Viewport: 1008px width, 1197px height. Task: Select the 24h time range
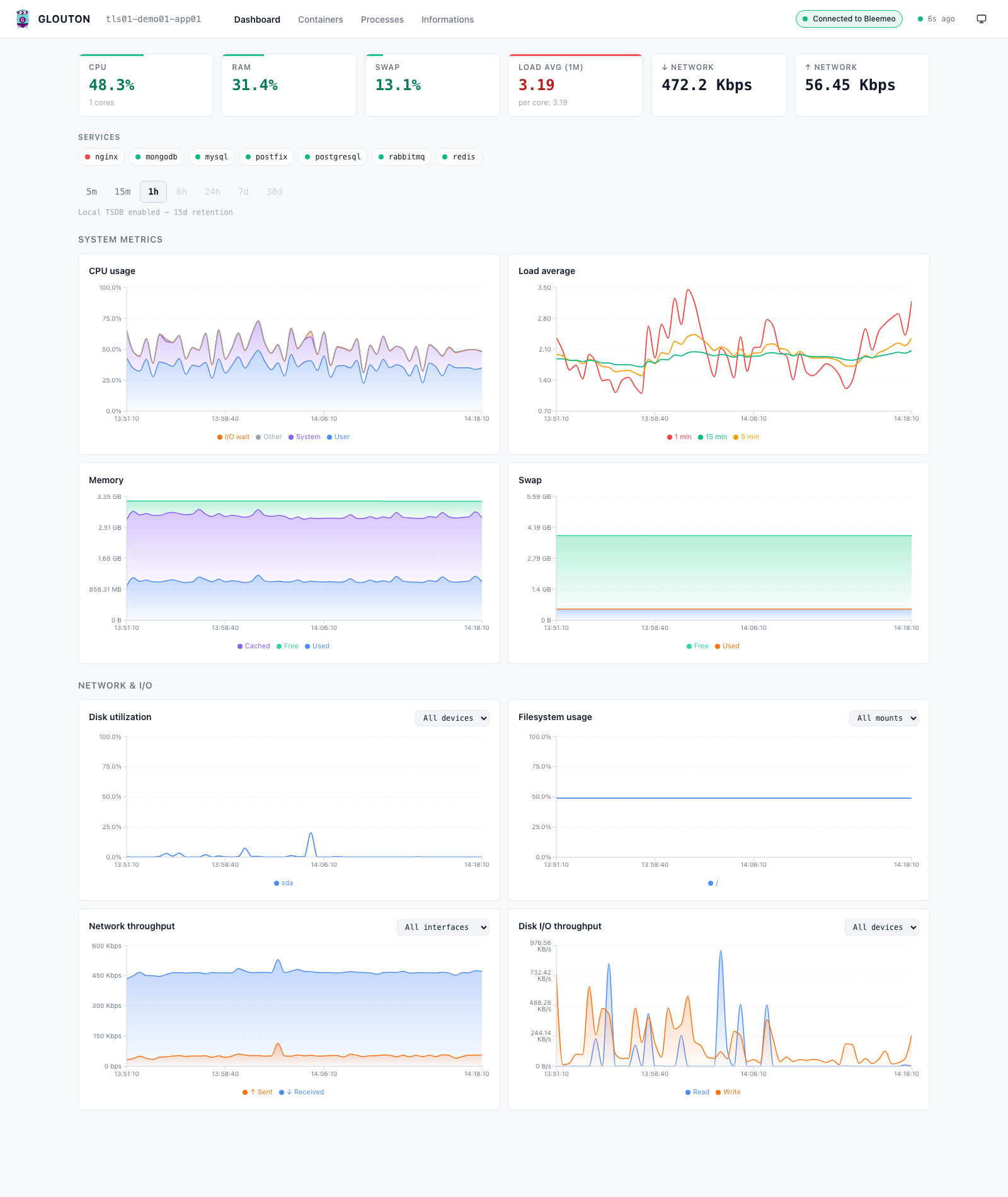212,192
